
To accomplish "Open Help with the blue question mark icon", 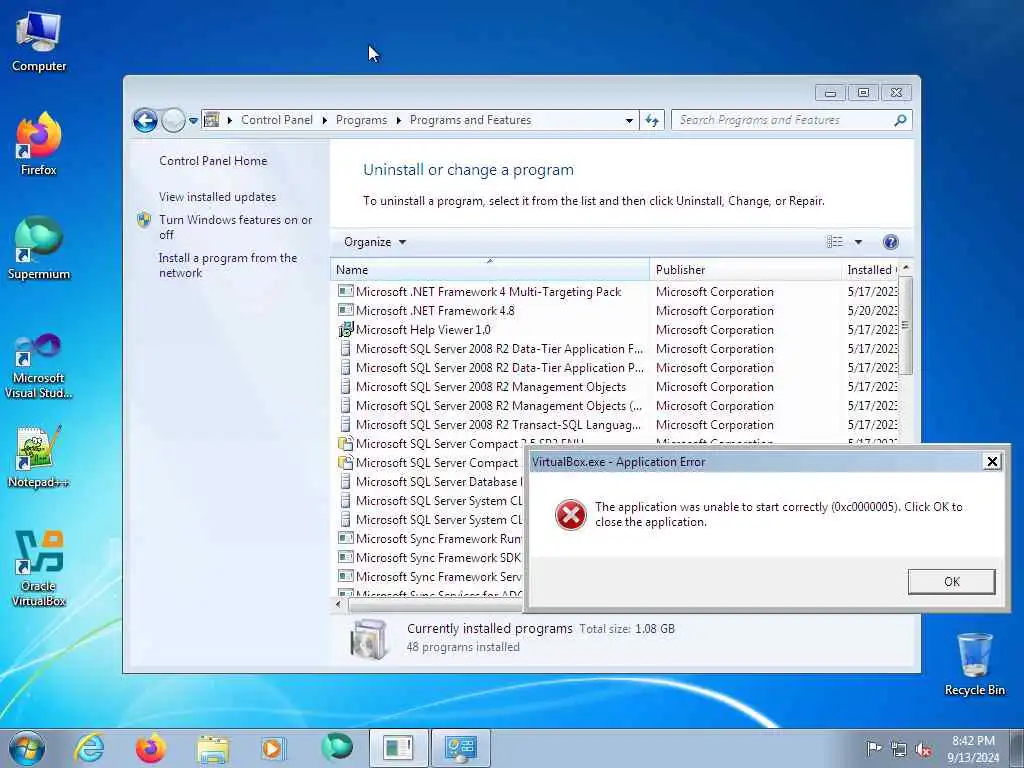I will point(890,242).
